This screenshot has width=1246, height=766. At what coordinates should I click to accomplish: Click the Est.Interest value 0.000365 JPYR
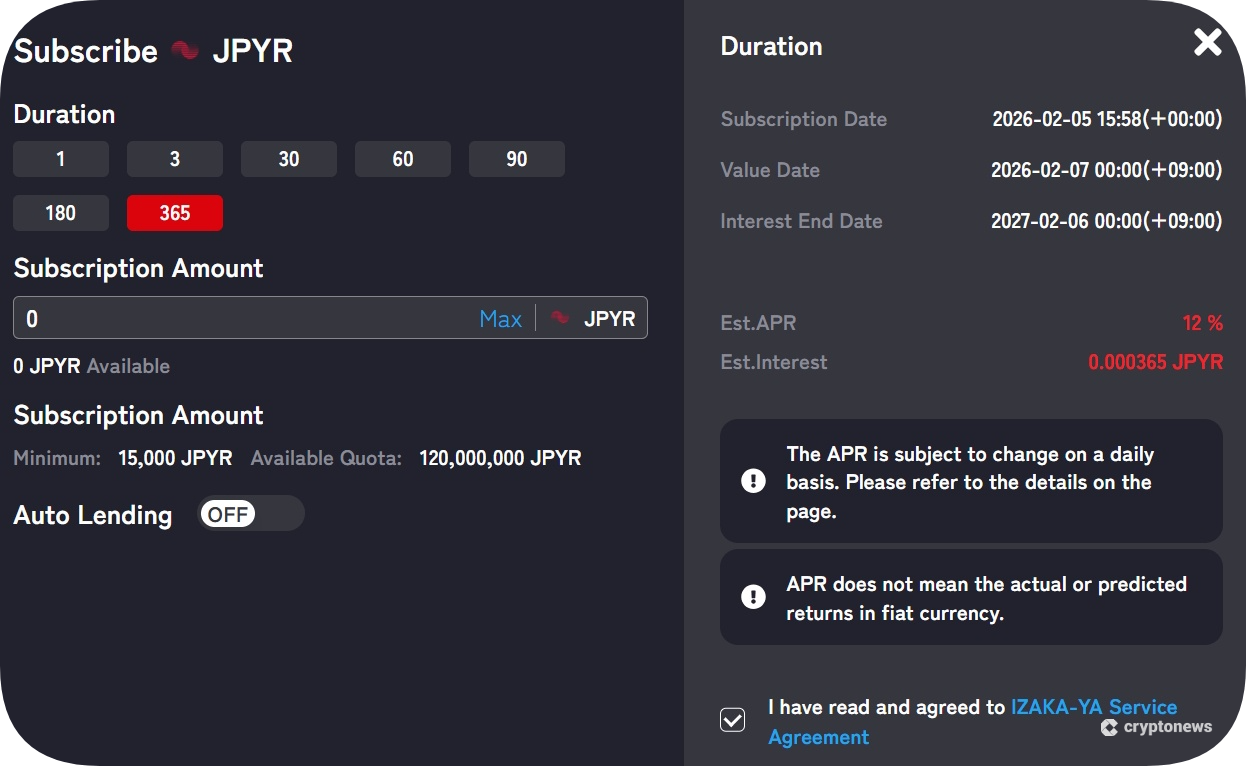pos(1155,362)
